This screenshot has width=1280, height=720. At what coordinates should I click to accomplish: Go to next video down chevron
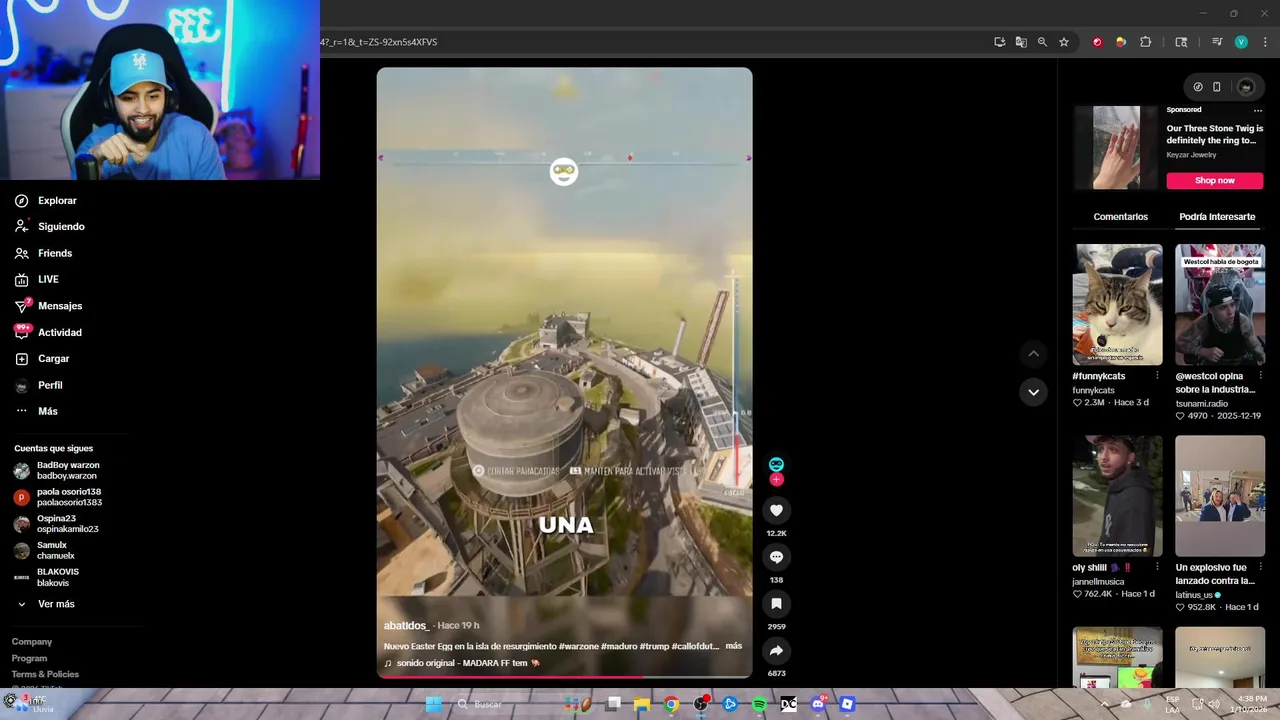1033,392
